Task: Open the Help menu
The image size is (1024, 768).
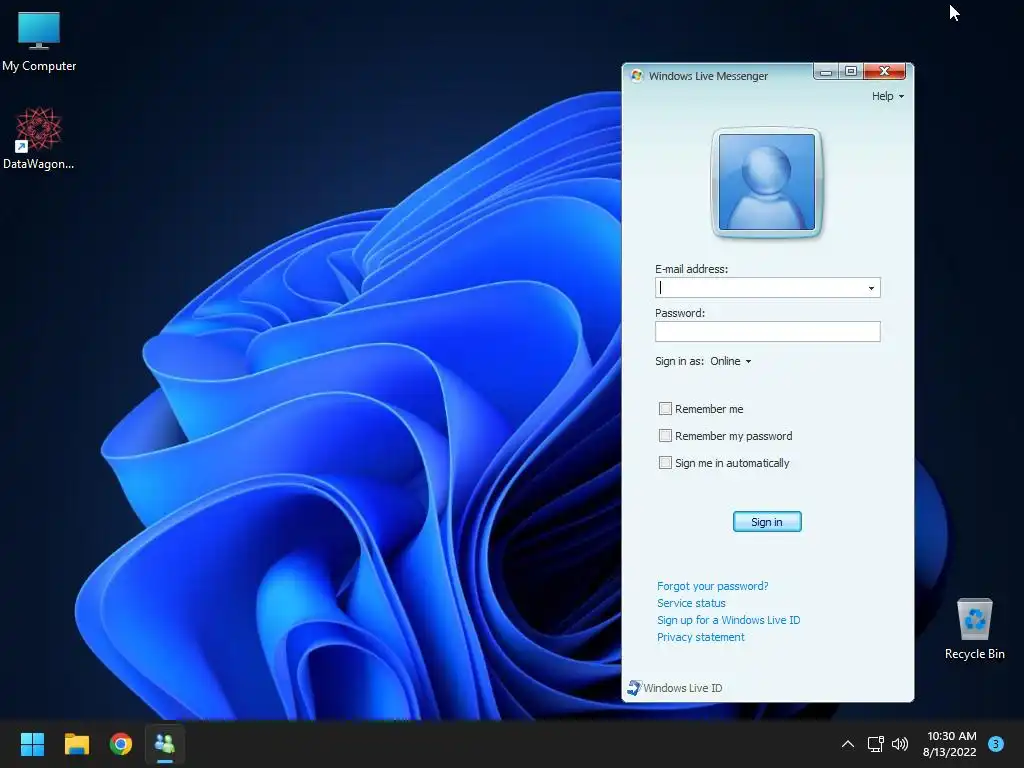Action: 888,96
